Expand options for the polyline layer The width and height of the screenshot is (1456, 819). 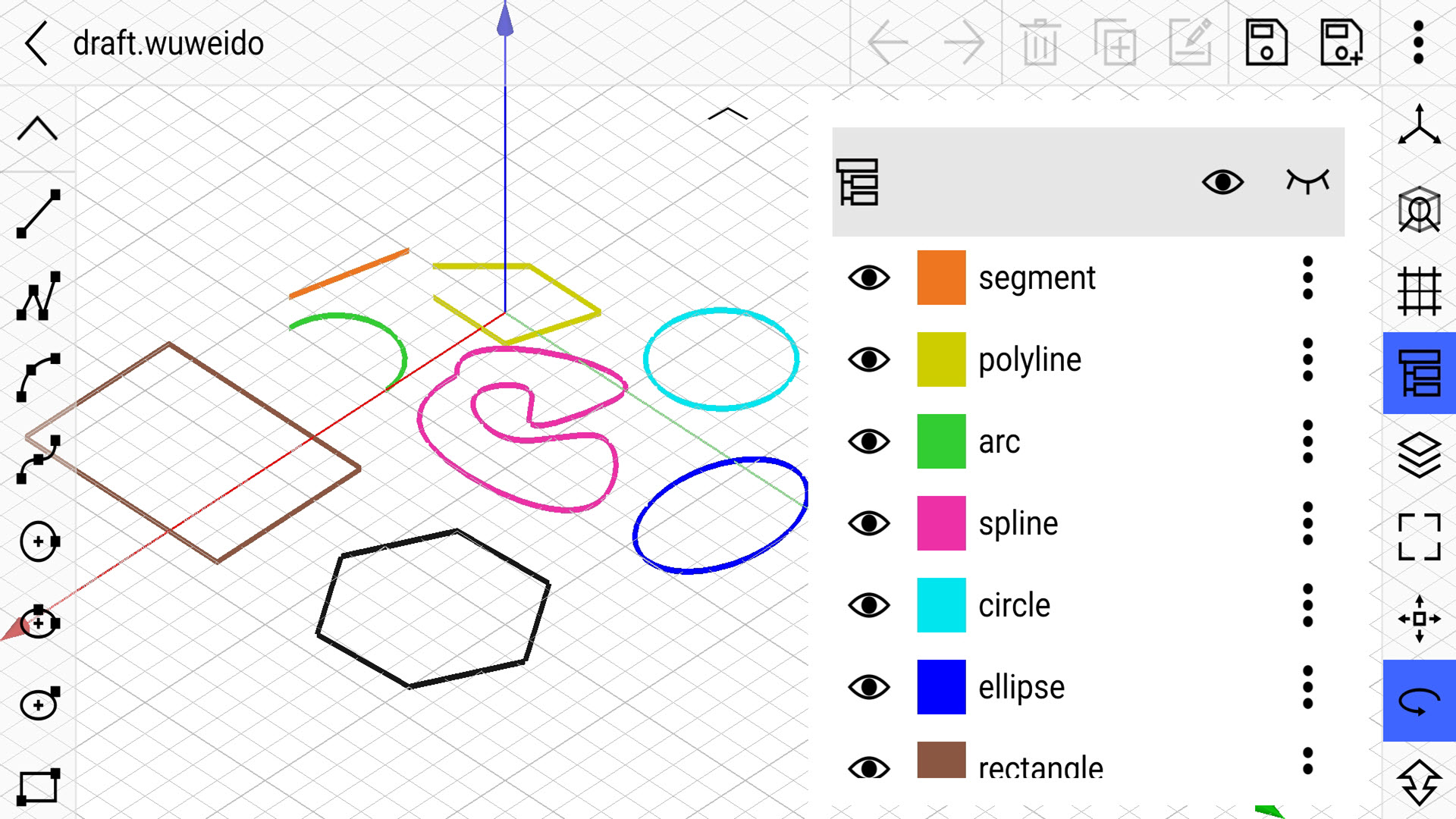pyautogui.click(x=1311, y=359)
